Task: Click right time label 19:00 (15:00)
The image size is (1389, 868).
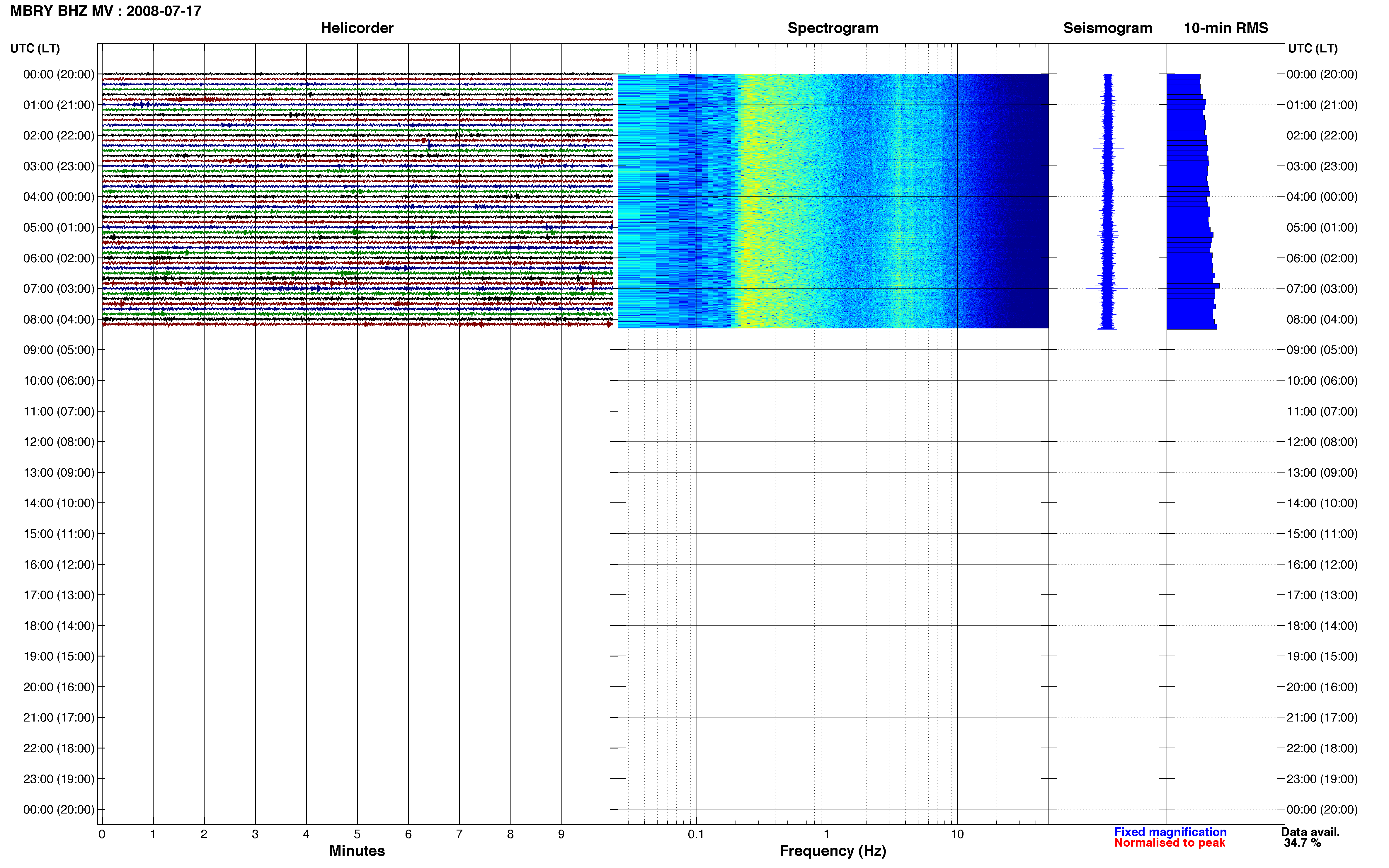Action: coord(1322,656)
